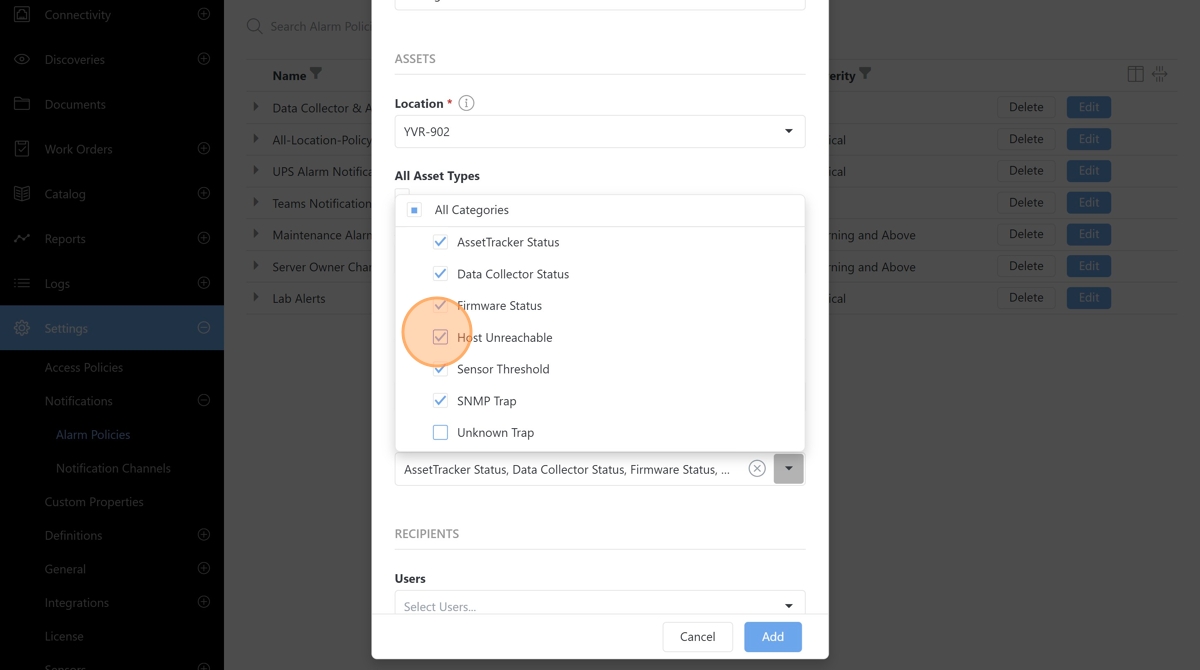The width and height of the screenshot is (1200, 670).
Task: Go to Access Policies in sidebar
Action: (x=84, y=367)
